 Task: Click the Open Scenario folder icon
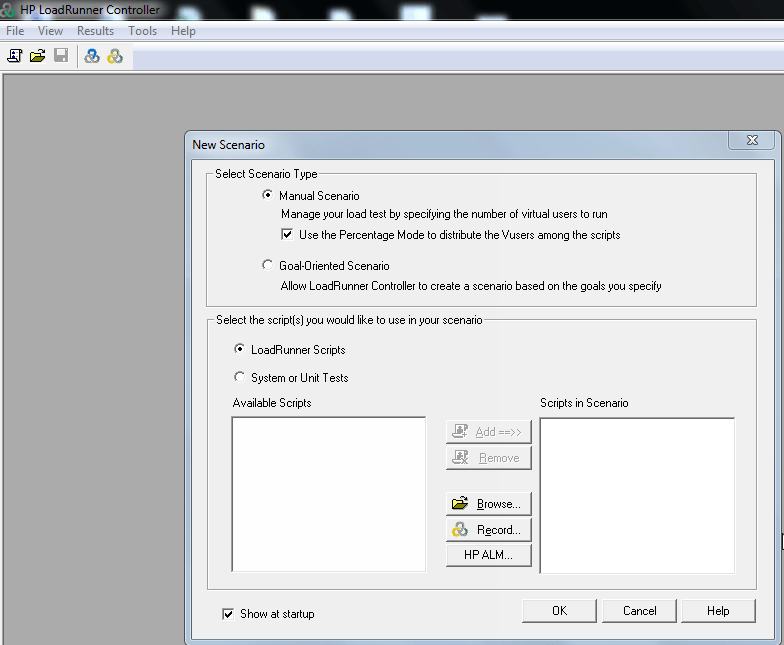point(38,56)
